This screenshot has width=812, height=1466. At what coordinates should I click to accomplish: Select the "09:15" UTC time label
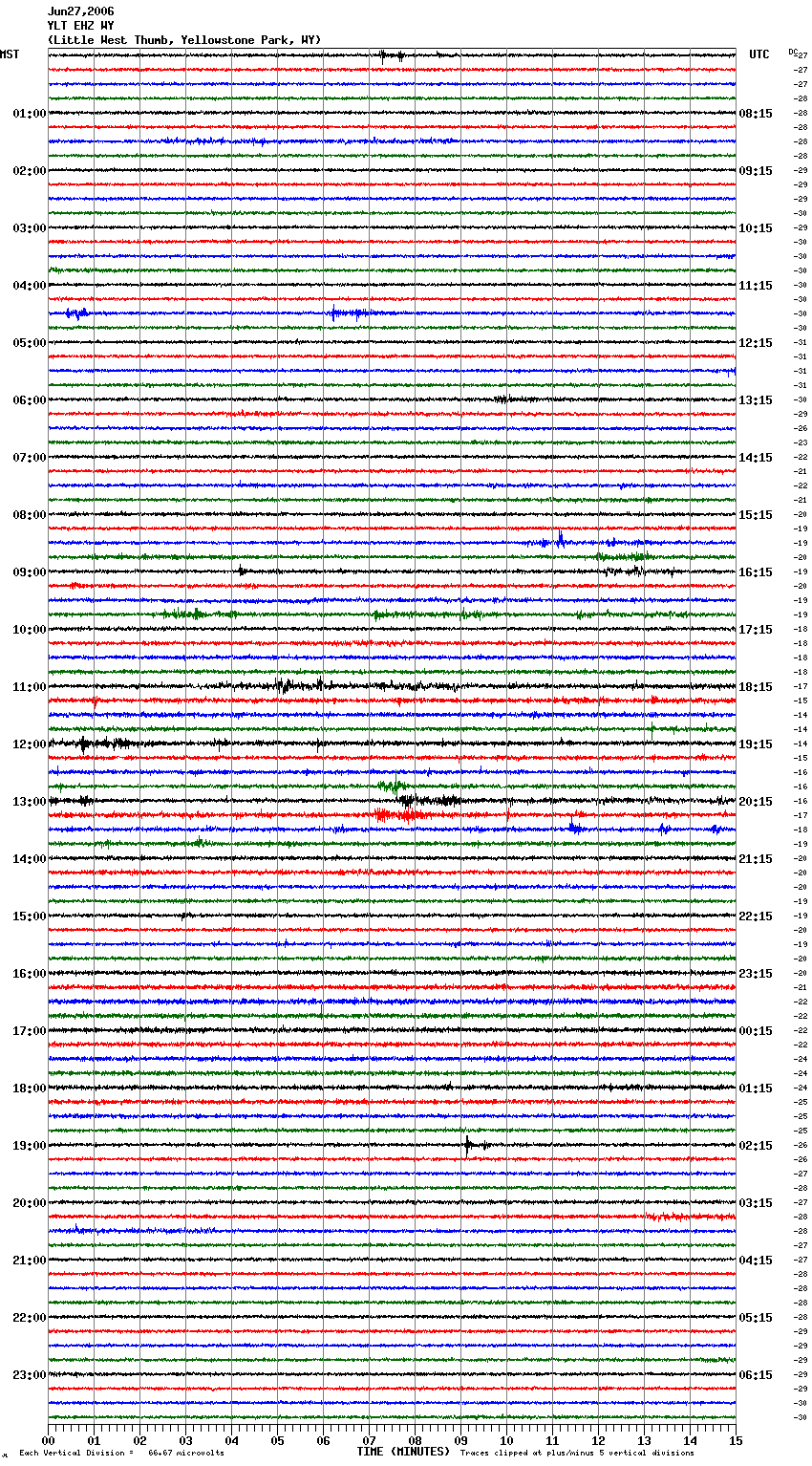tap(756, 171)
